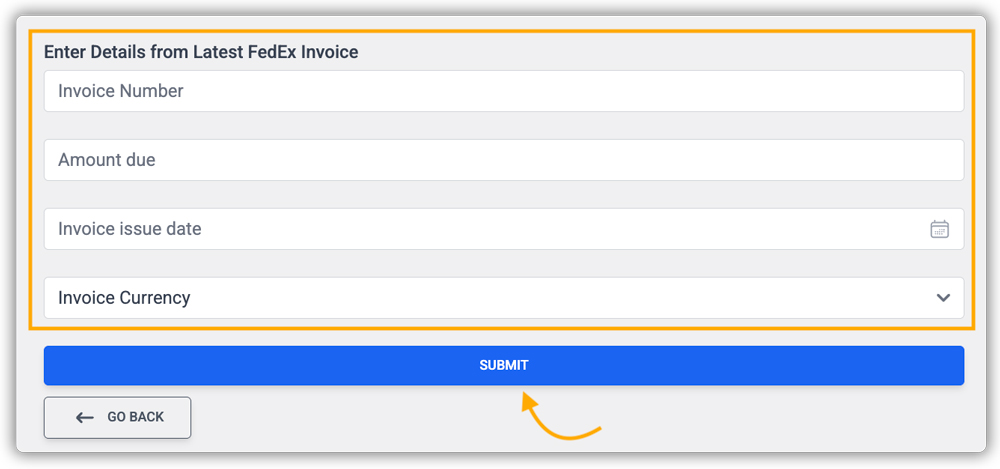The width and height of the screenshot is (1000, 469).
Task: Click the GO BACK button
Action: pyautogui.click(x=117, y=418)
